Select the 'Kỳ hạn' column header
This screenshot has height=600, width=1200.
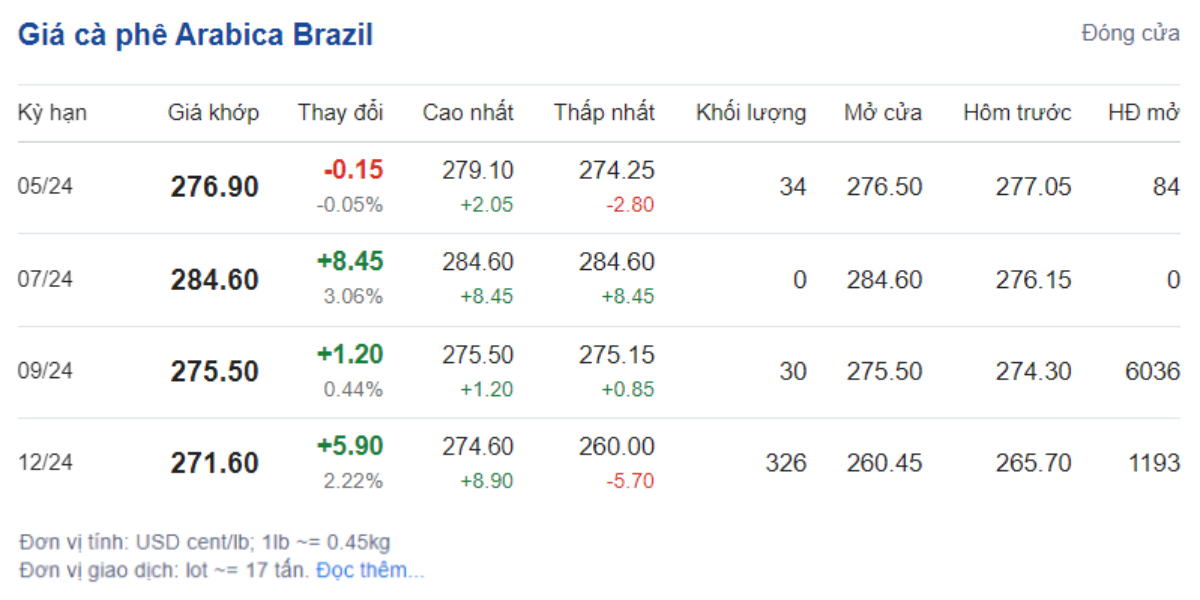pyautogui.click(x=52, y=113)
